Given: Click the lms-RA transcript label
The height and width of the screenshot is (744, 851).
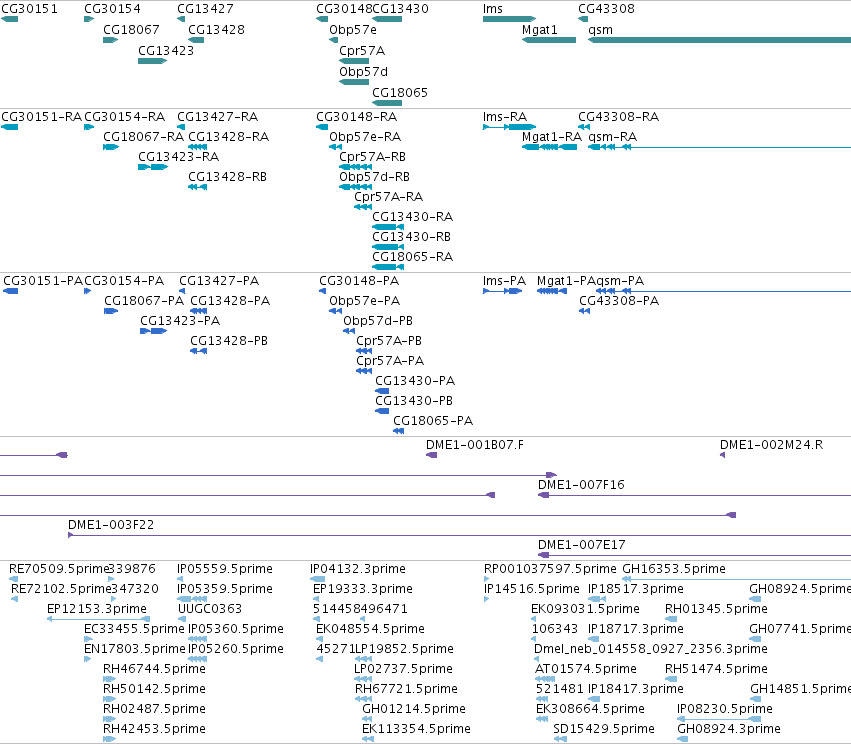Looking at the screenshot, I should 505,117.
